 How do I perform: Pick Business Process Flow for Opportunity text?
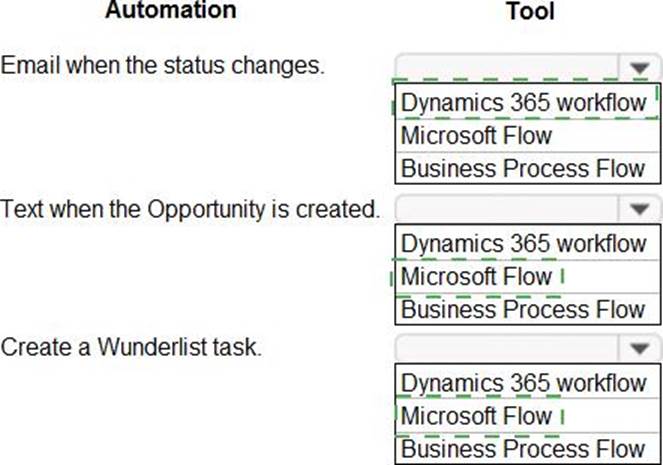(x=523, y=309)
